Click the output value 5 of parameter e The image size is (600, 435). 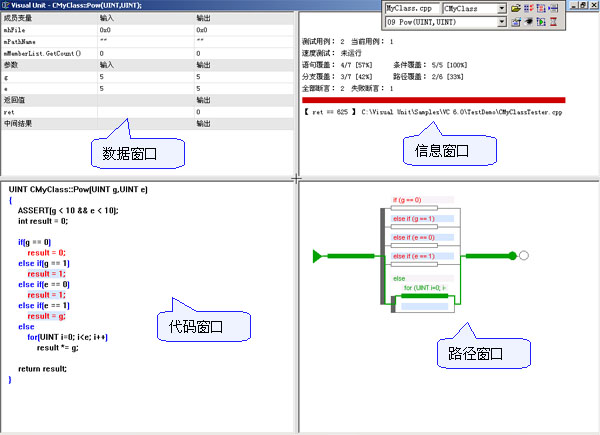(x=198, y=88)
